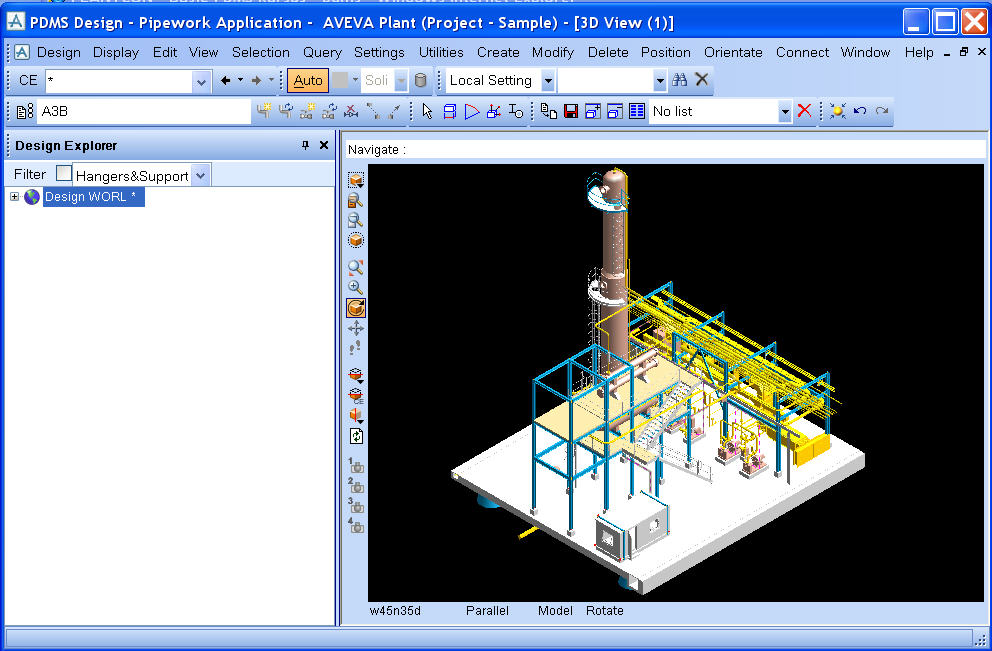Click the green refresh view icon
Screen dimensions: 992x651
[x=356, y=436]
